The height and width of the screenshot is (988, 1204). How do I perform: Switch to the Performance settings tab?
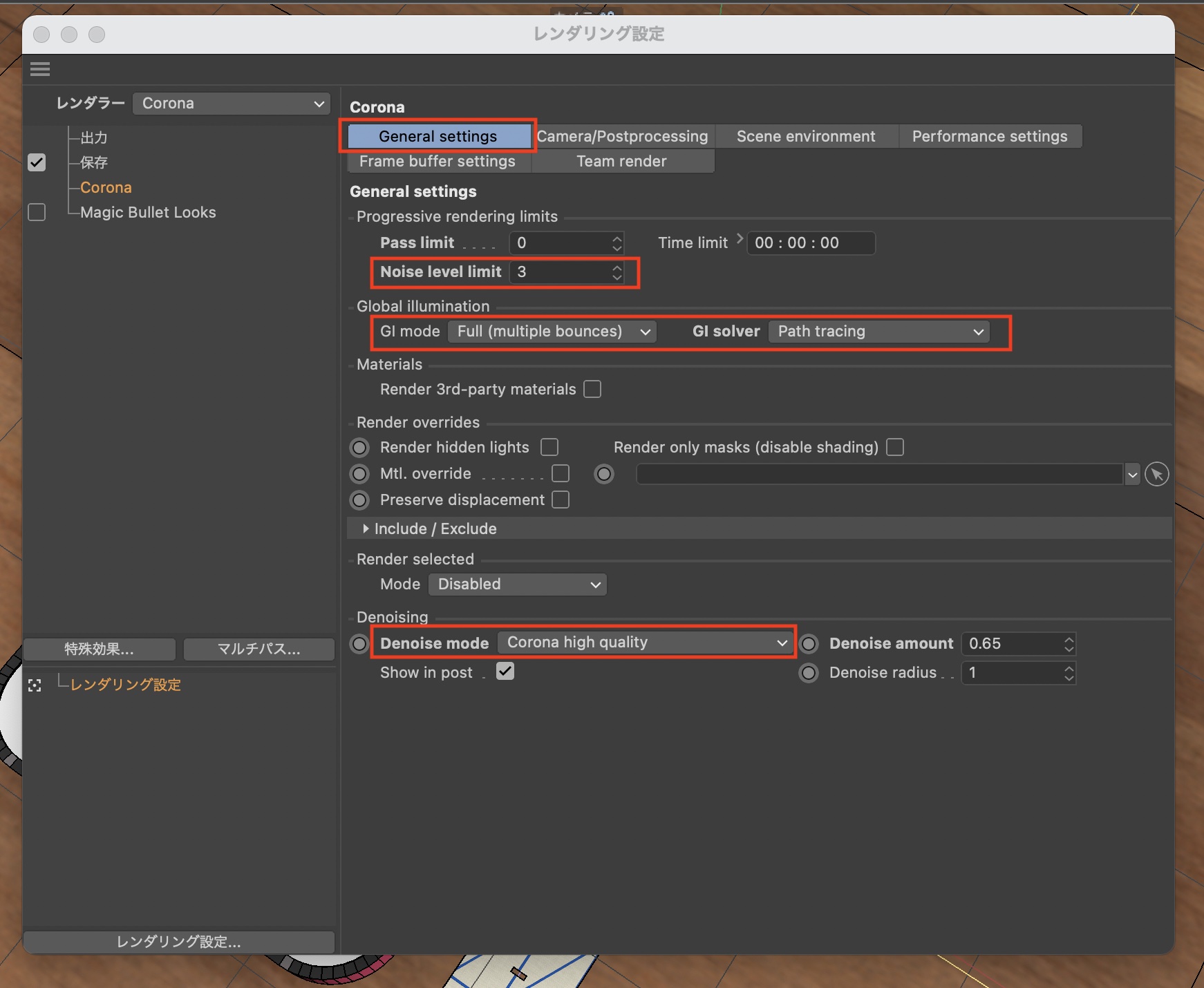[x=989, y=137]
